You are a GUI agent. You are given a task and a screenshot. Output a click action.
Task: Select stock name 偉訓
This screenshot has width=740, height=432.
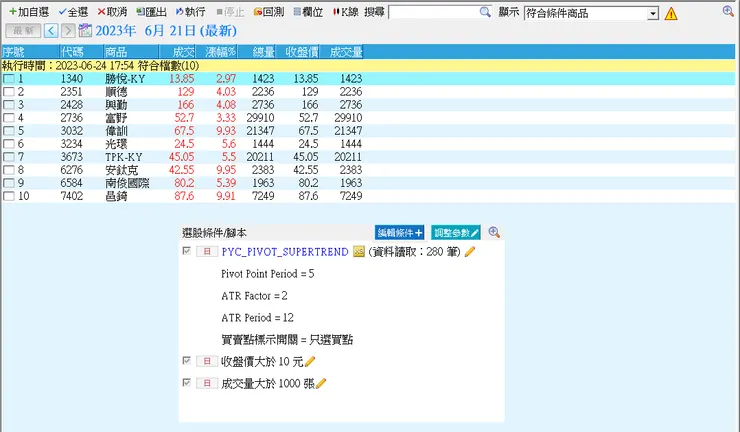(116, 131)
